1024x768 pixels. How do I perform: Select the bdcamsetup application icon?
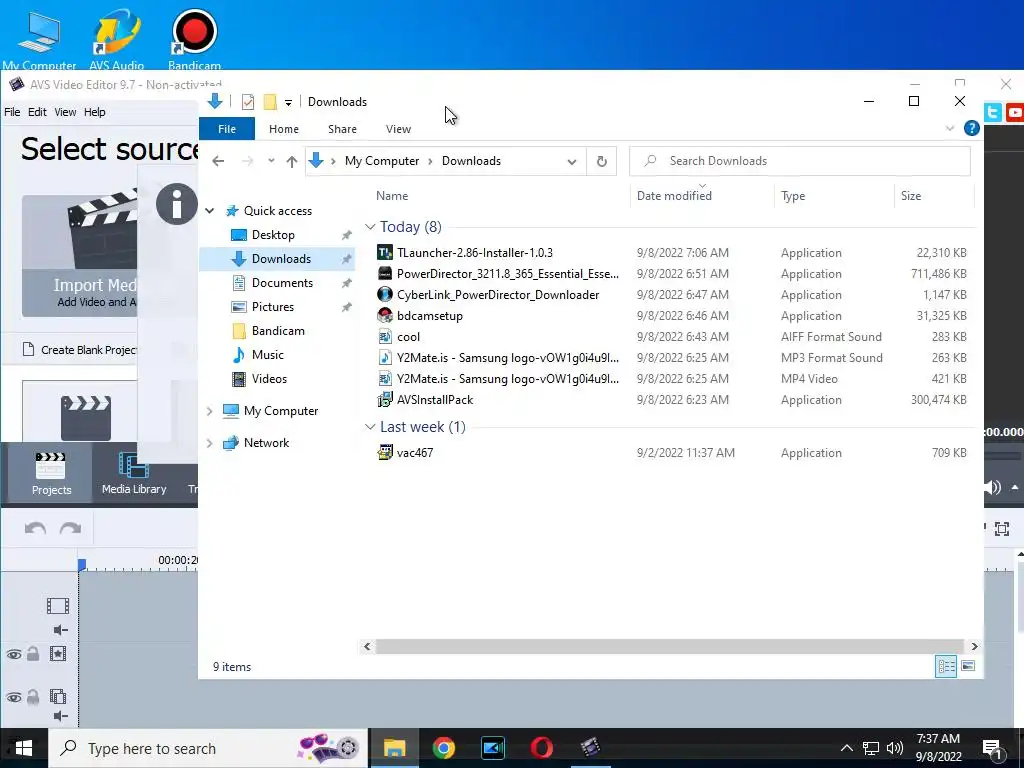pyautogui.click(x=385, y=315)
